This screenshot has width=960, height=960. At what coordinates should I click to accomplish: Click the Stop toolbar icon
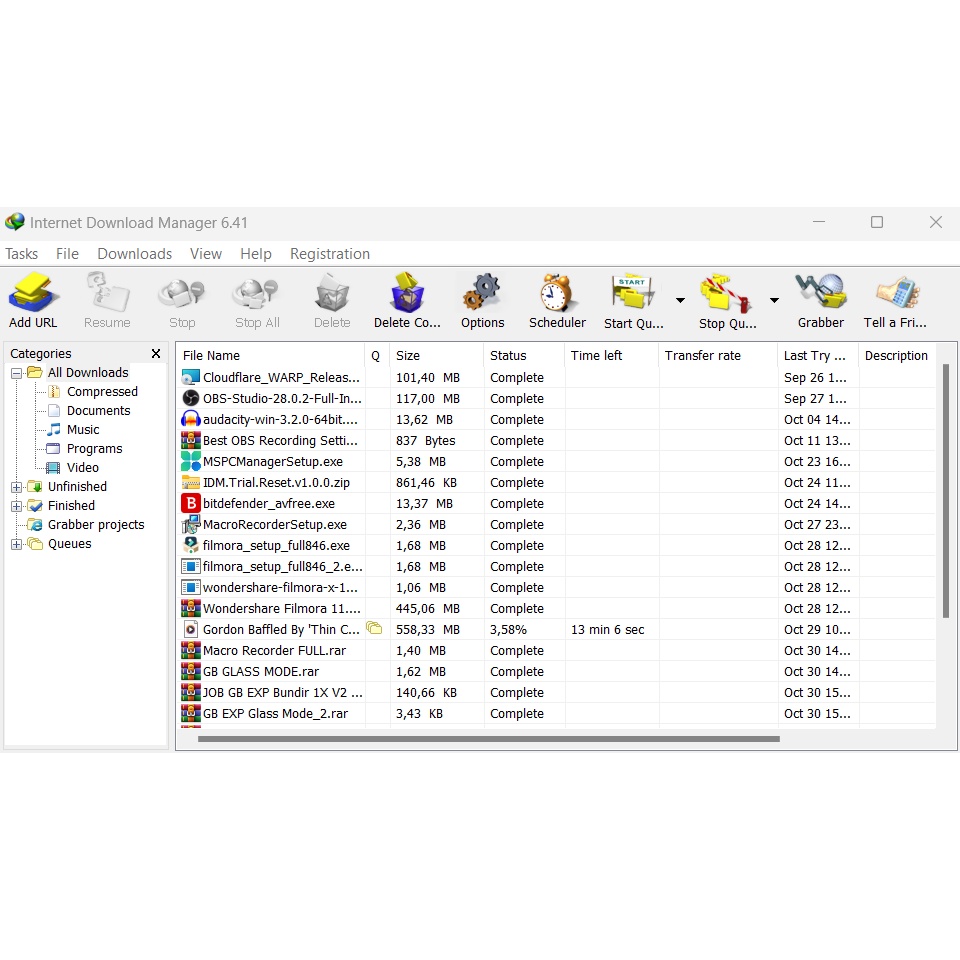tap(182, 293)
